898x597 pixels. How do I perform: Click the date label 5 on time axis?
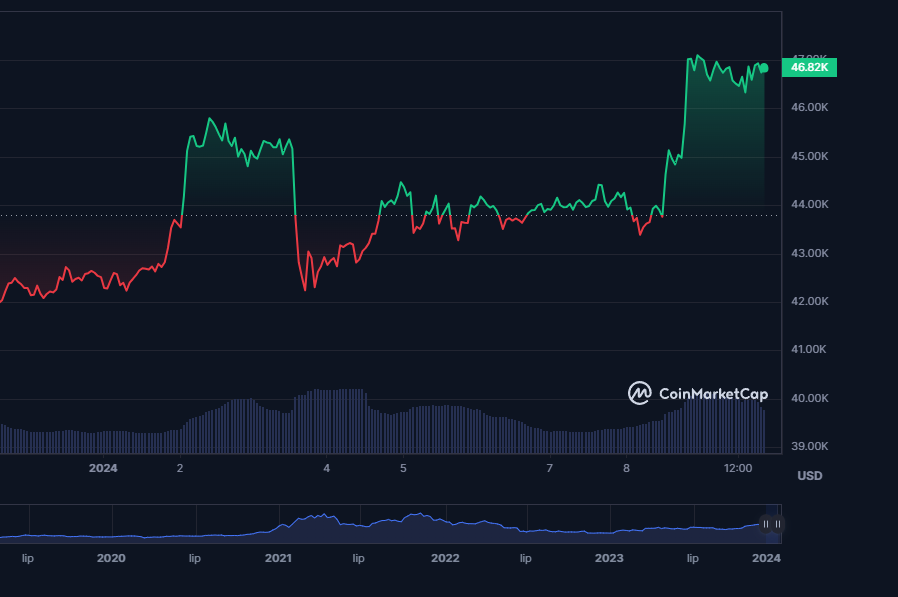coord(403,468)
